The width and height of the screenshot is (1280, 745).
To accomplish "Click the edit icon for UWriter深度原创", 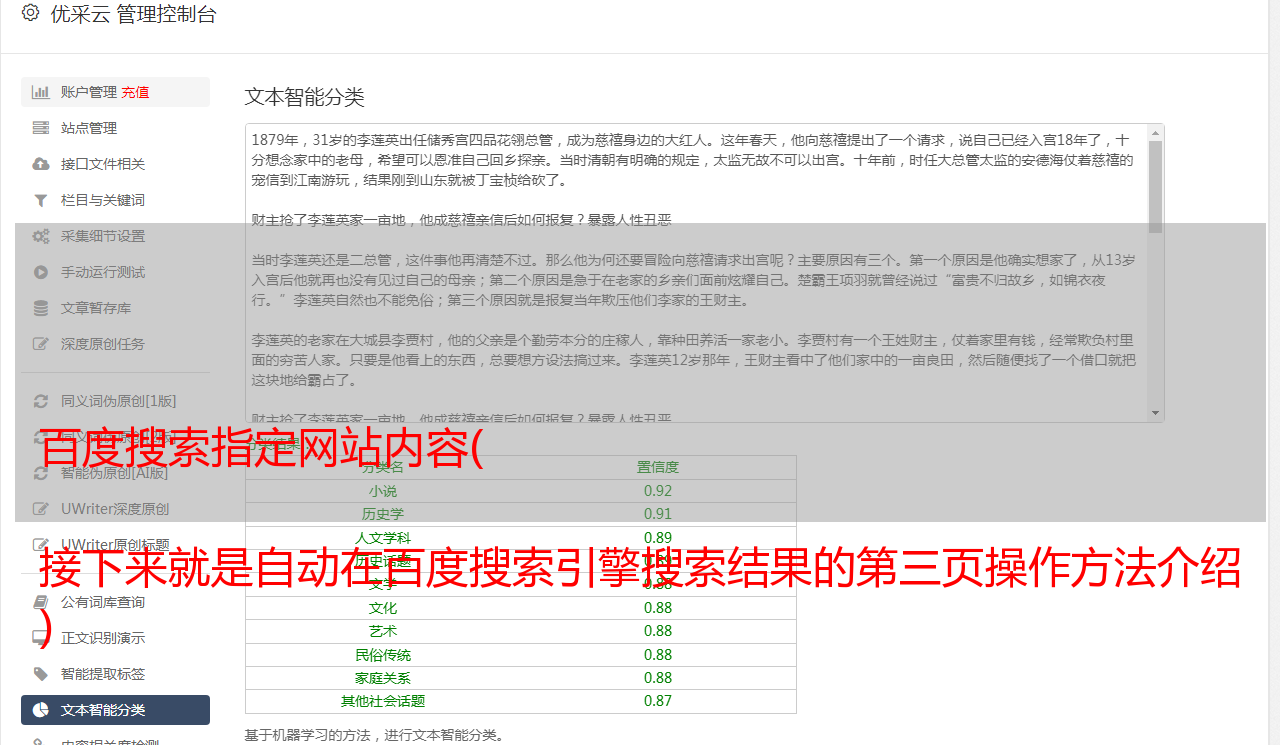I will pos(41,509).
